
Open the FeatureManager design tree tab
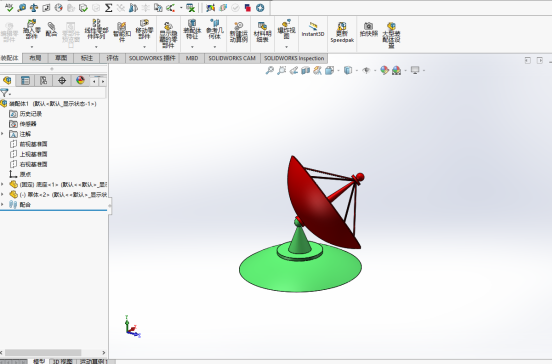pyautogui.click(x=7, y=81)
